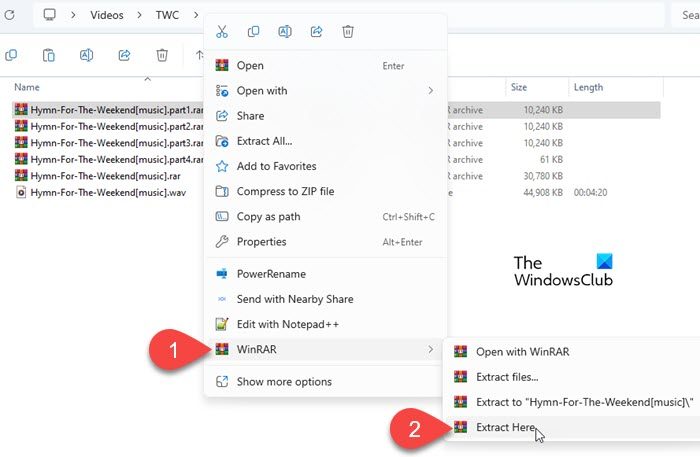700x457 pixels.
Task: Click Videos in the breadcrumb path
Action: tap(107, 15)
